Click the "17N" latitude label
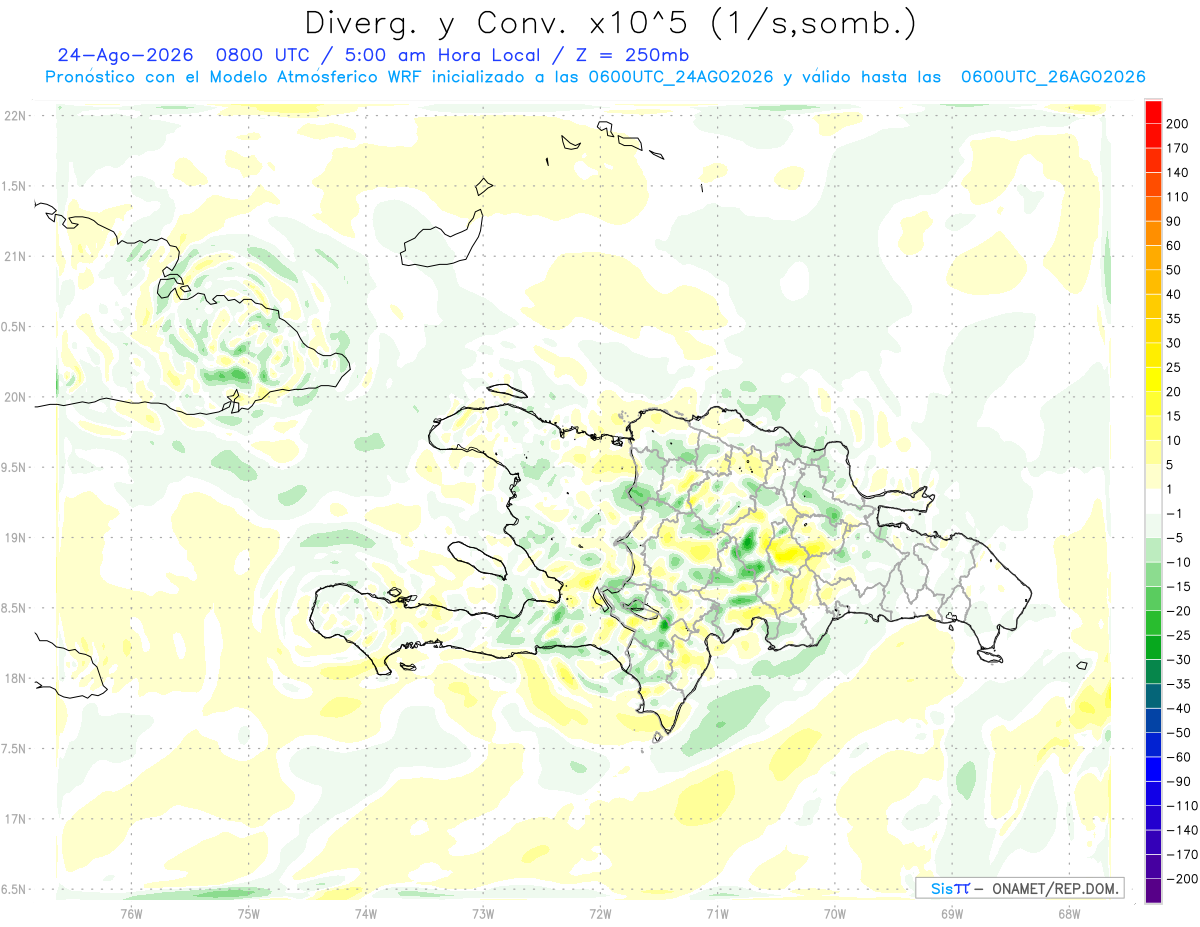The height and width of the screenshot is (927, 1200). pyautogui.click(x=15, y=819)
